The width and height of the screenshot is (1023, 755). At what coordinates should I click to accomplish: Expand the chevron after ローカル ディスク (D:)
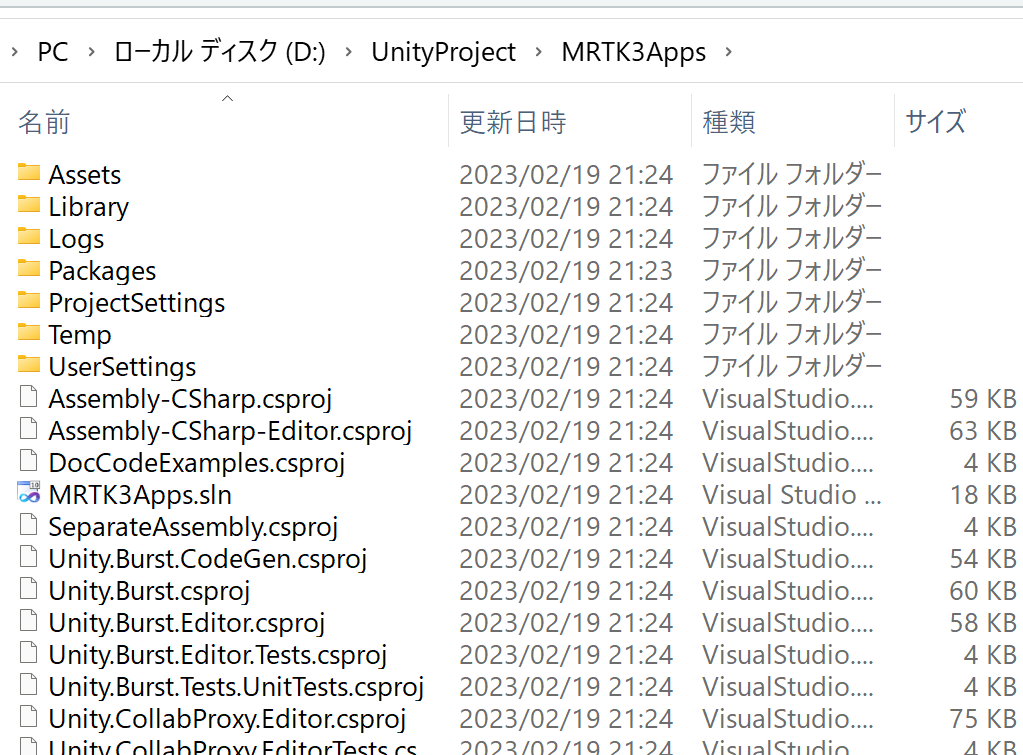348,52
